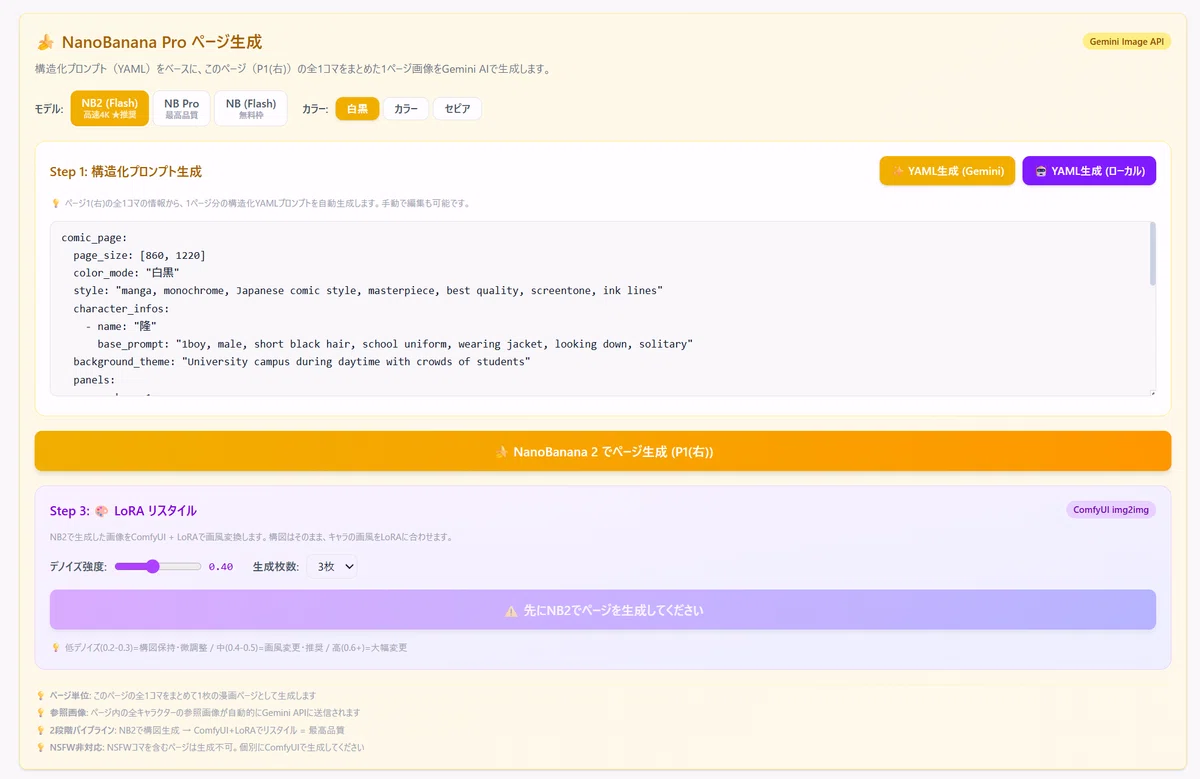Click the line - name: "隆"
Viewport: 1200px width, 779px height.
(x=121, y=326)
